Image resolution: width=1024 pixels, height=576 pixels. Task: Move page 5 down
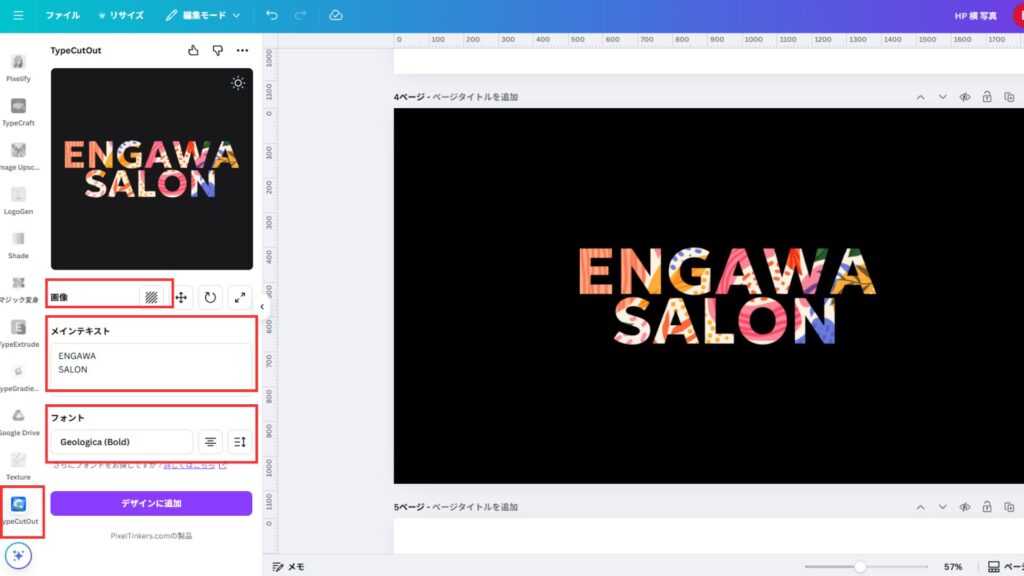(x=942, y=507)
